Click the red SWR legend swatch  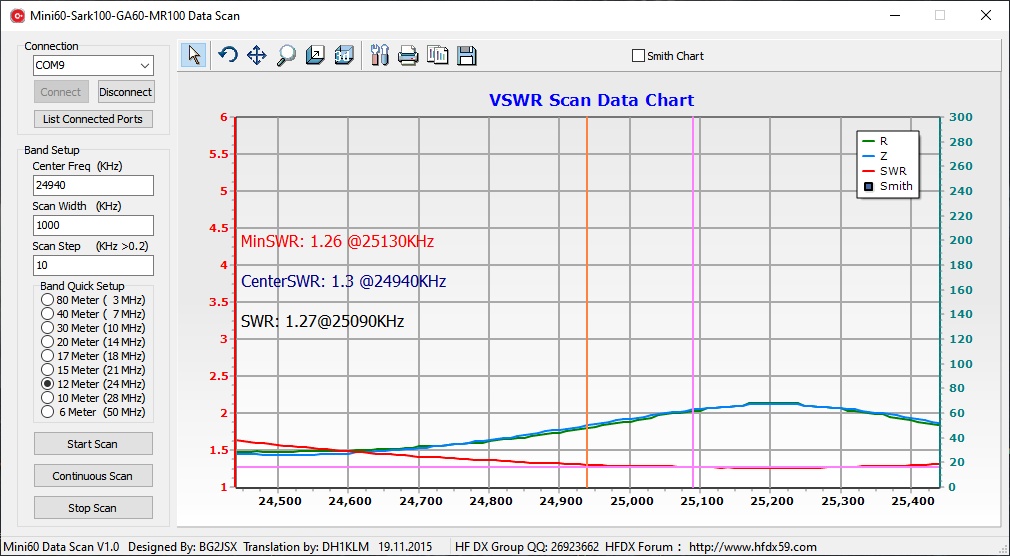pyautogui.click(x=868, y=171)
